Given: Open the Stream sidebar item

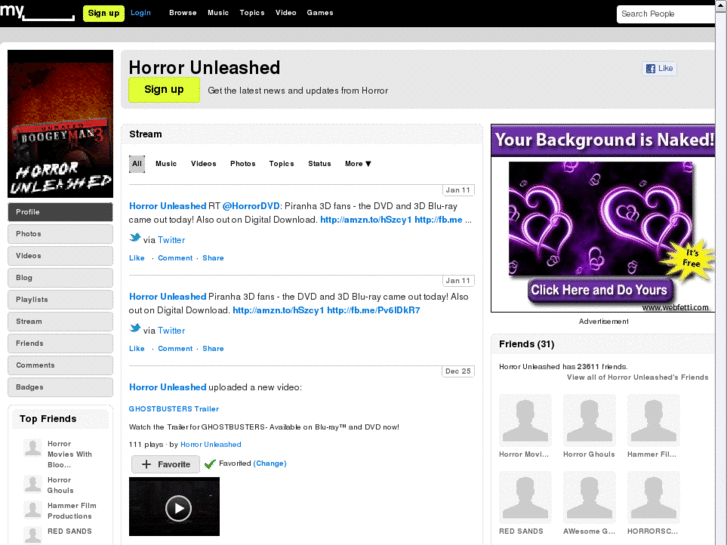Looking at the screenshot, I should [60, 321].
